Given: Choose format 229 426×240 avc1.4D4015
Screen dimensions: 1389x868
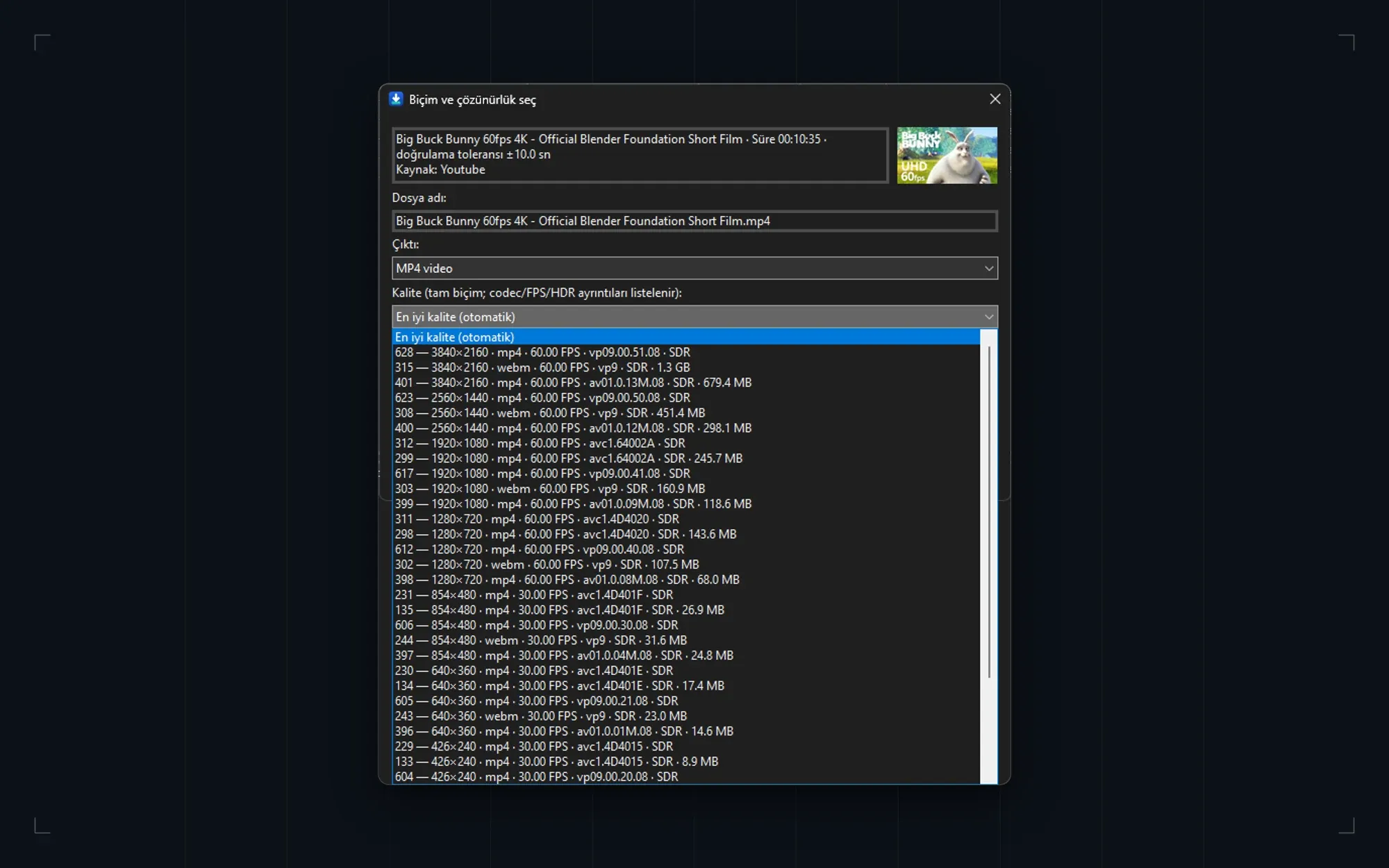Looking at the screenshot, I should pyautogui.click(x=686, y=746).
